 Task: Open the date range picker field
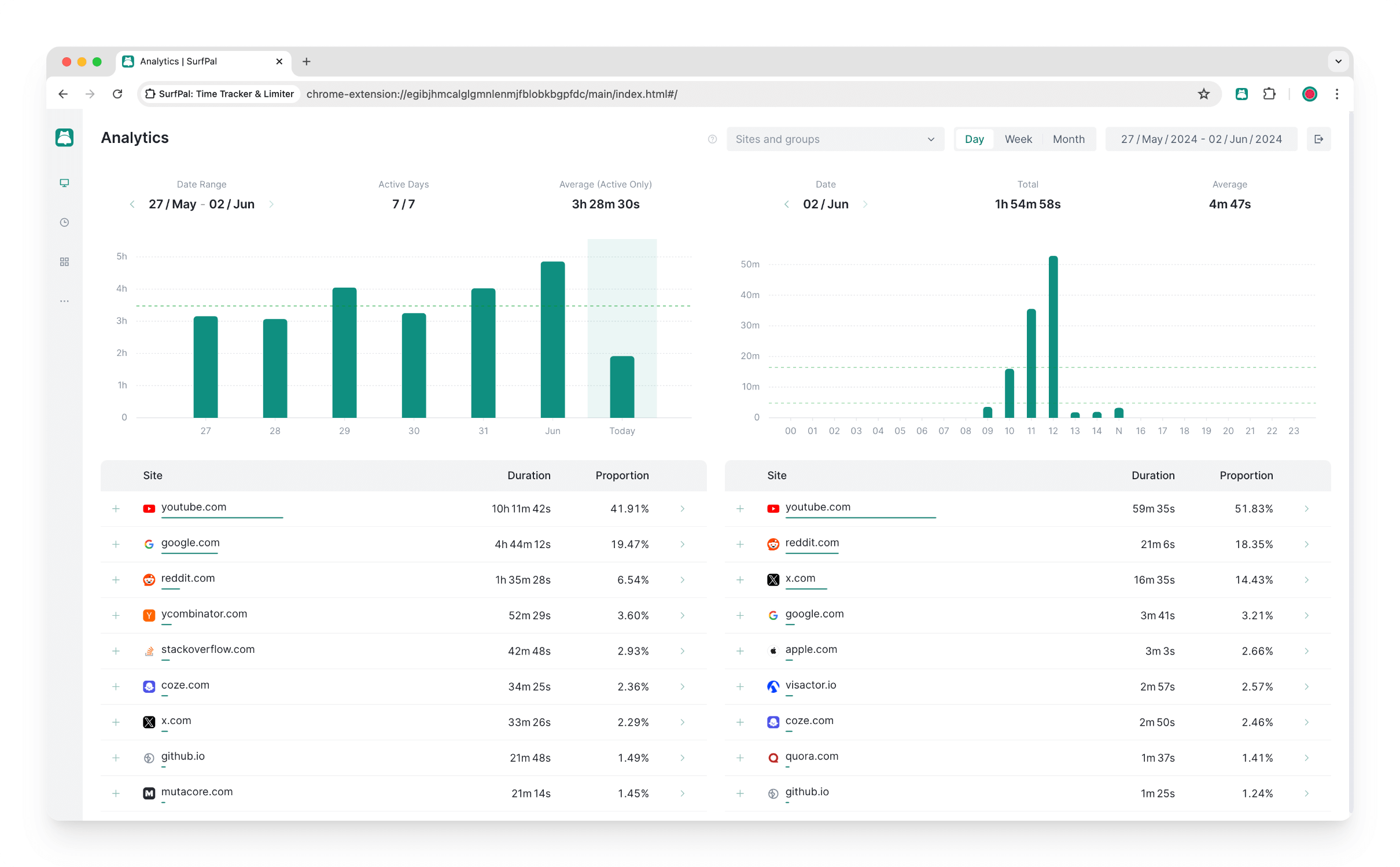1201,139
